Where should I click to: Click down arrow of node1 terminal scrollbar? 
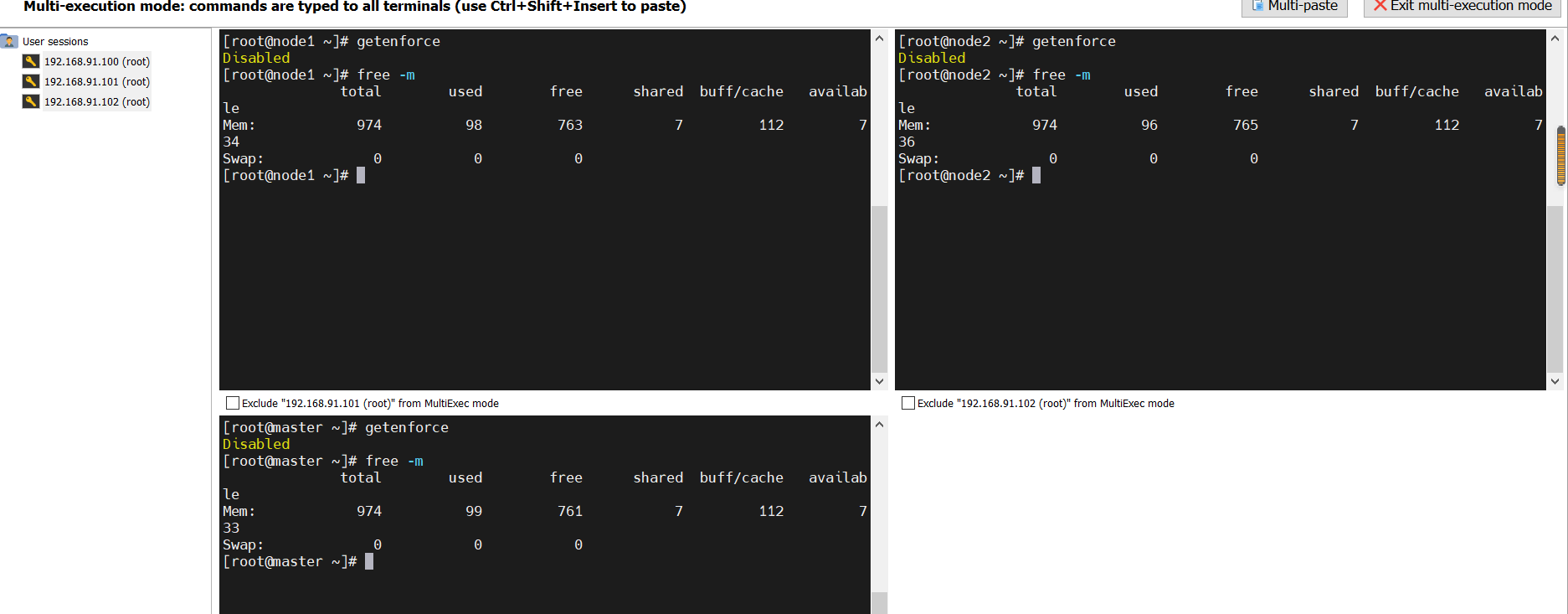coord(879,381)
